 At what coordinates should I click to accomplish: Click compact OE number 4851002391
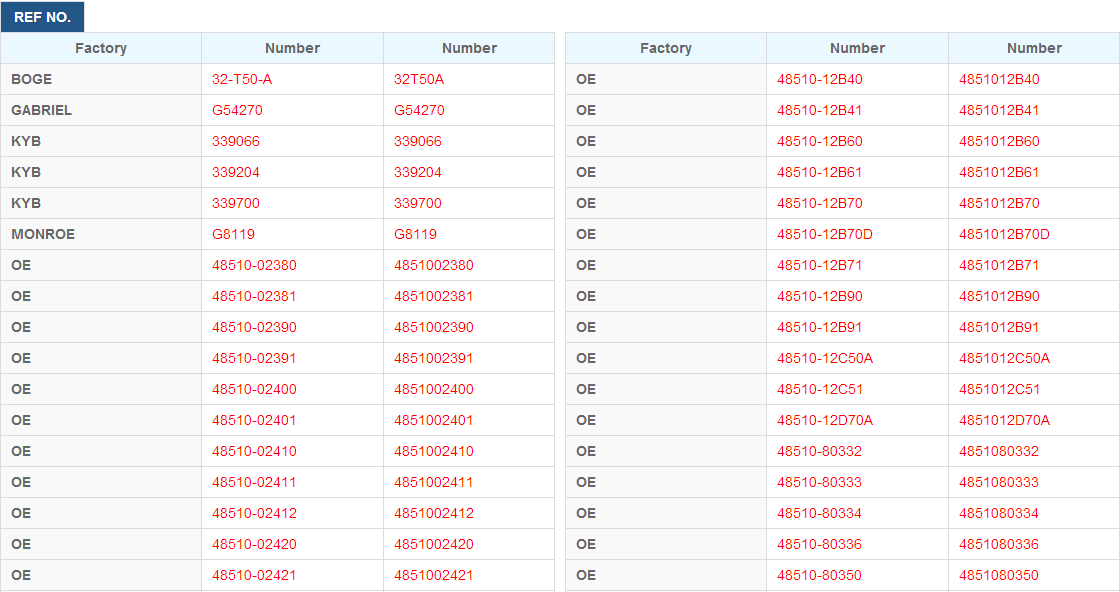(433, 358)
